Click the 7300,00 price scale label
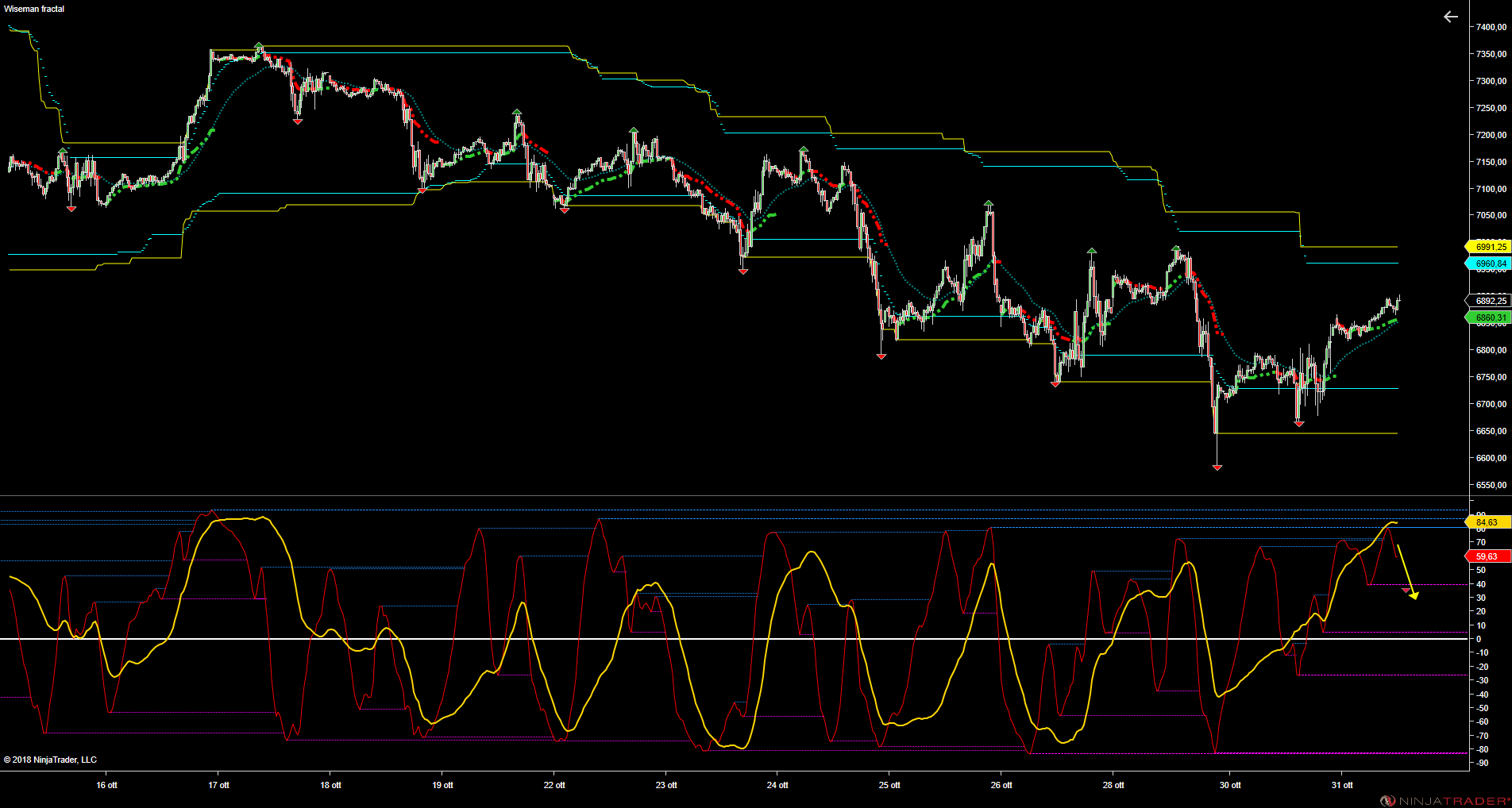The width and height of the screenshot is (1512, 808). pos(1491,81)
